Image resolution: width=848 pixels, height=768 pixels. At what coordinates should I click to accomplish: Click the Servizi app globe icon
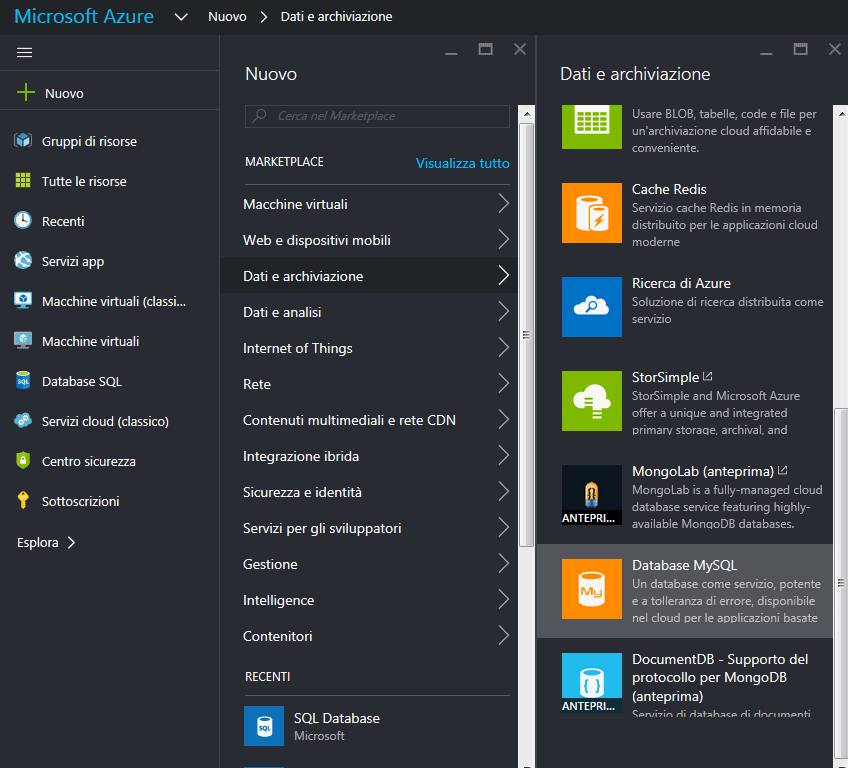click(x=23, y=261)
